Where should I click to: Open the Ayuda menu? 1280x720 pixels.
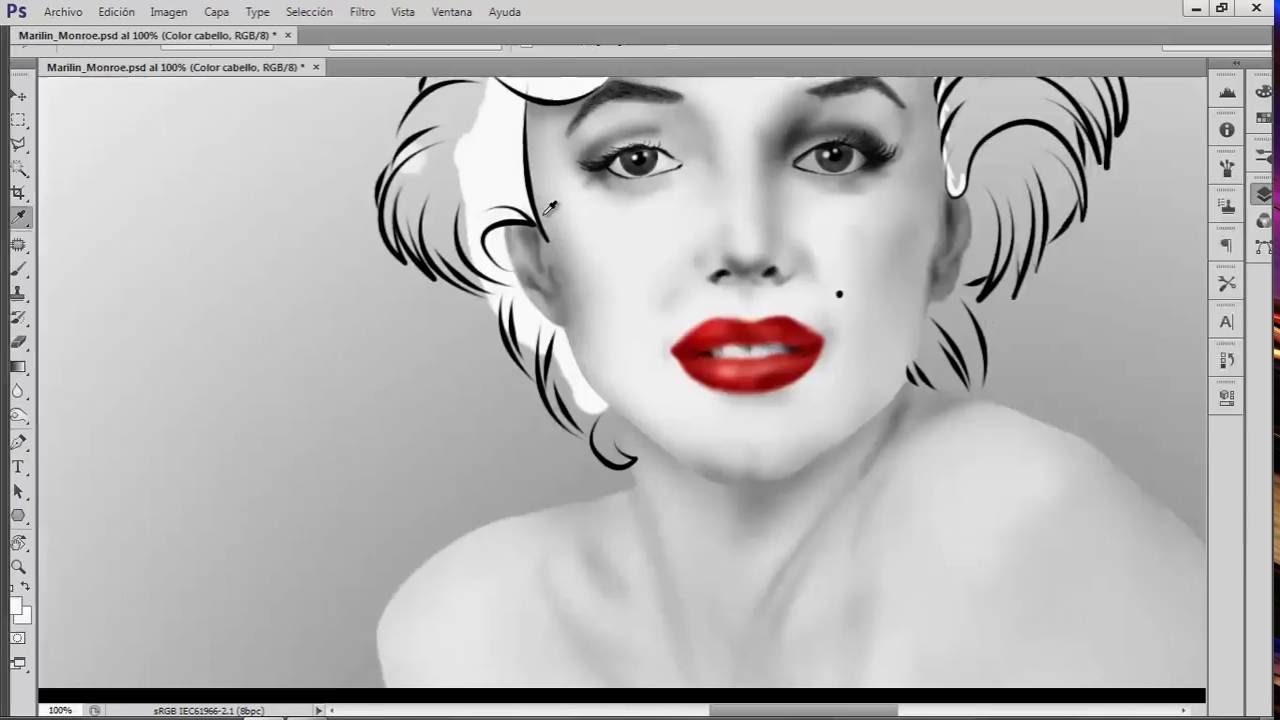[504, 12]
